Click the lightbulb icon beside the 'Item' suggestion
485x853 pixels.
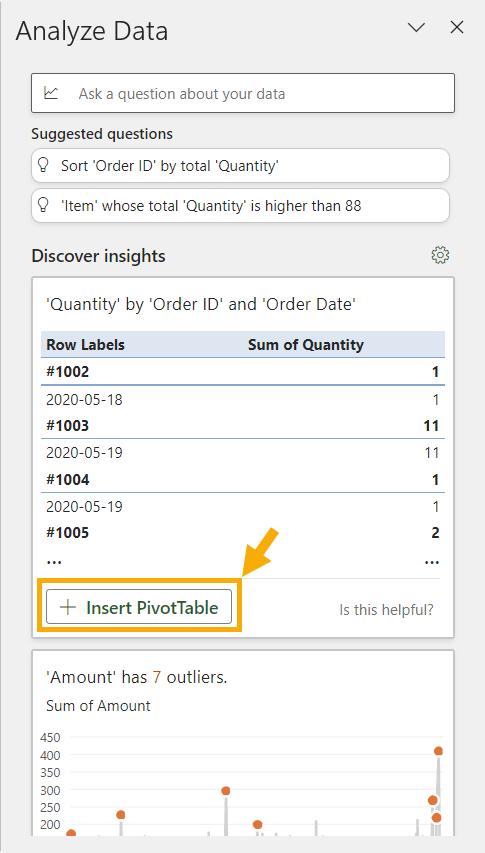pyautogui.click(x=42, y=205)
